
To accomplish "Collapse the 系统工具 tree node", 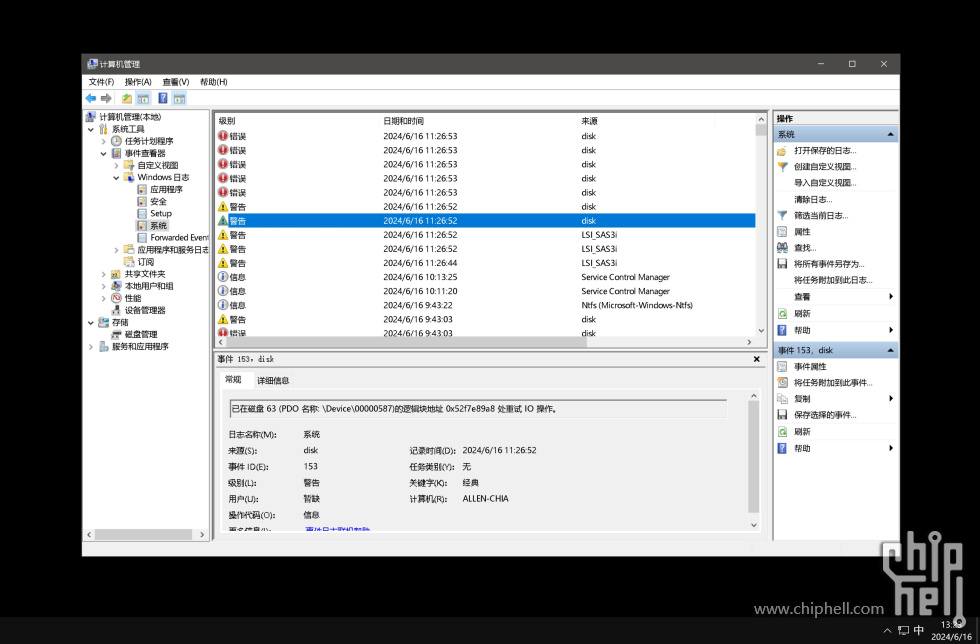I will point(91,129).
